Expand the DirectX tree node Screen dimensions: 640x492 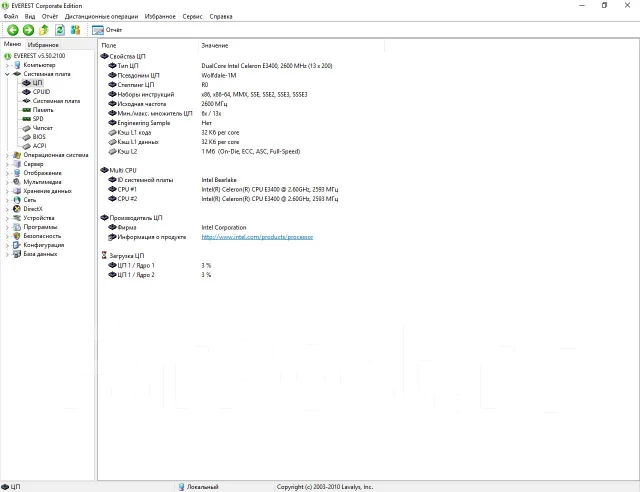[x=7, y=209]
